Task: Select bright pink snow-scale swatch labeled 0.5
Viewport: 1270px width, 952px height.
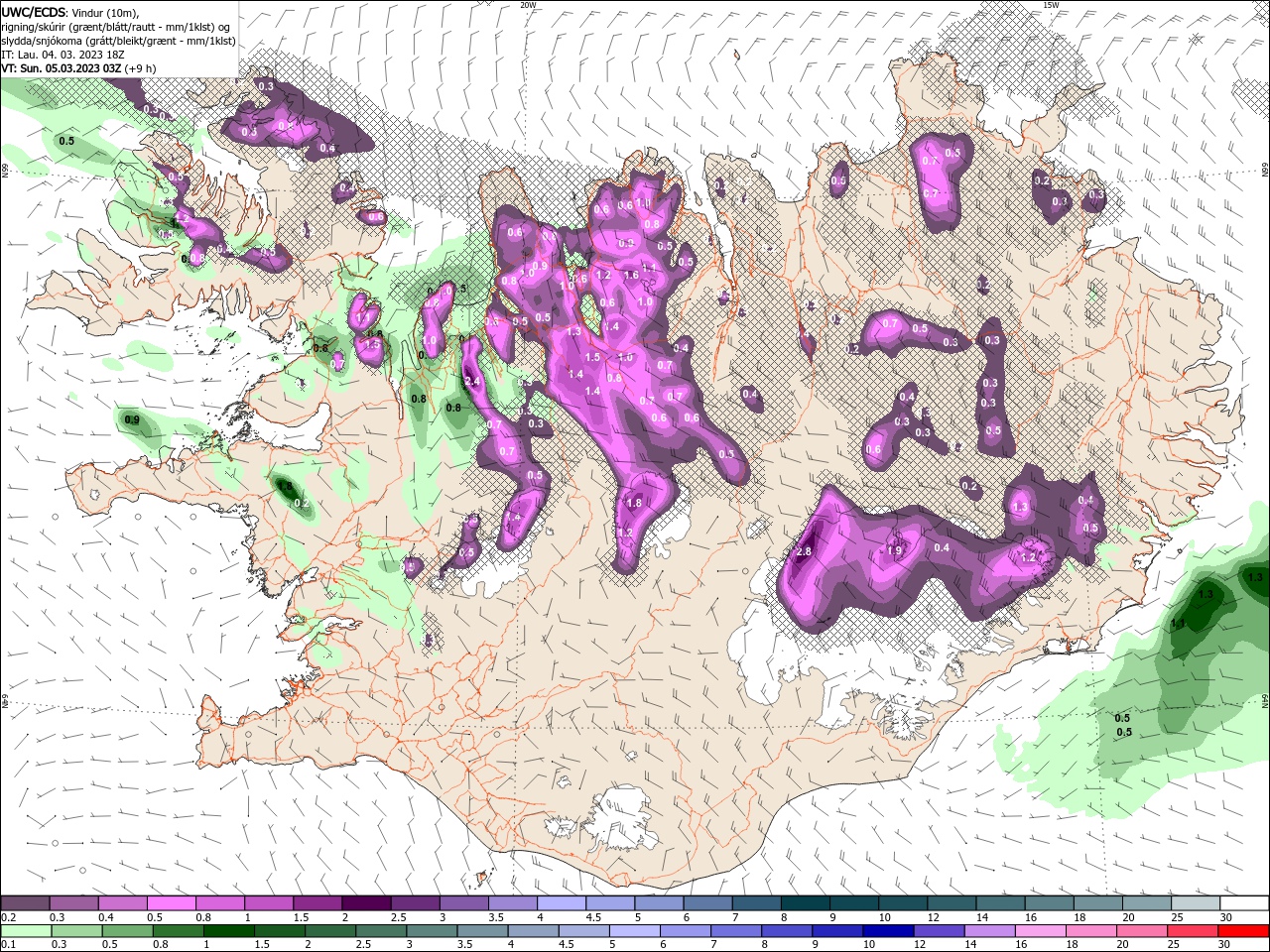Action: [172, 903]
